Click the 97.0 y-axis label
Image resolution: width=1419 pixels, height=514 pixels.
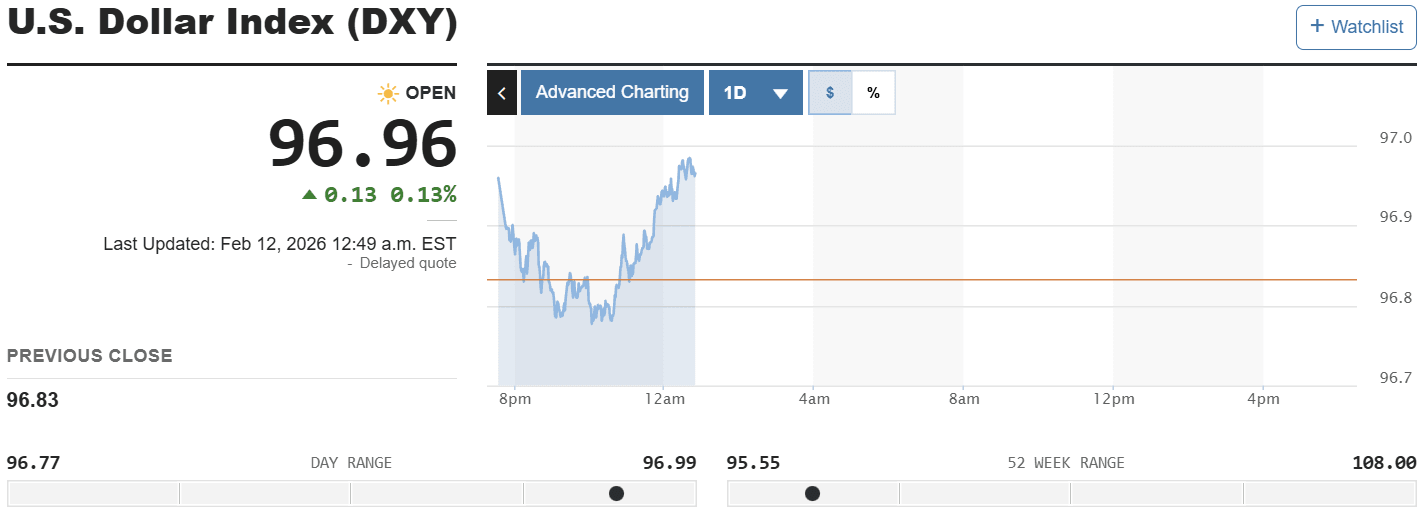[x=1395, y=138]
